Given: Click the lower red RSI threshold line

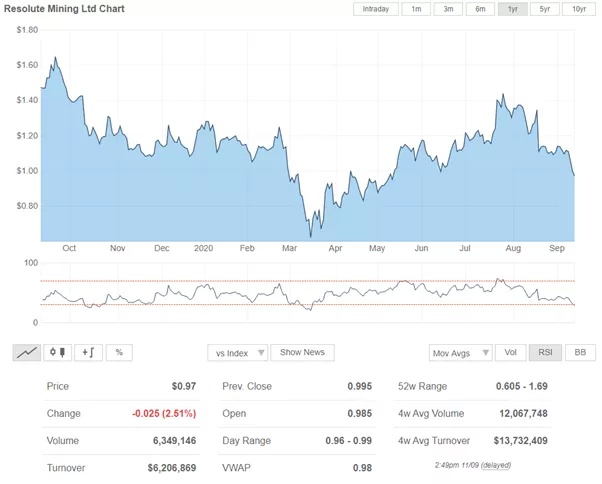Looking at the screenshot, I should 308,305.
